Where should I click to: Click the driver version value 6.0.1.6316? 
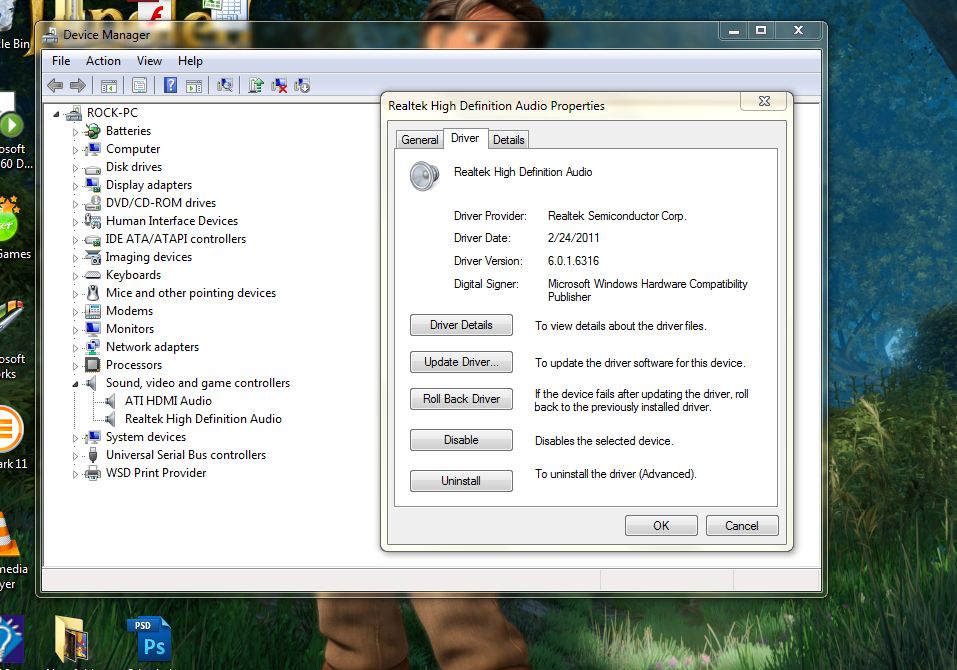coord(573,261)
